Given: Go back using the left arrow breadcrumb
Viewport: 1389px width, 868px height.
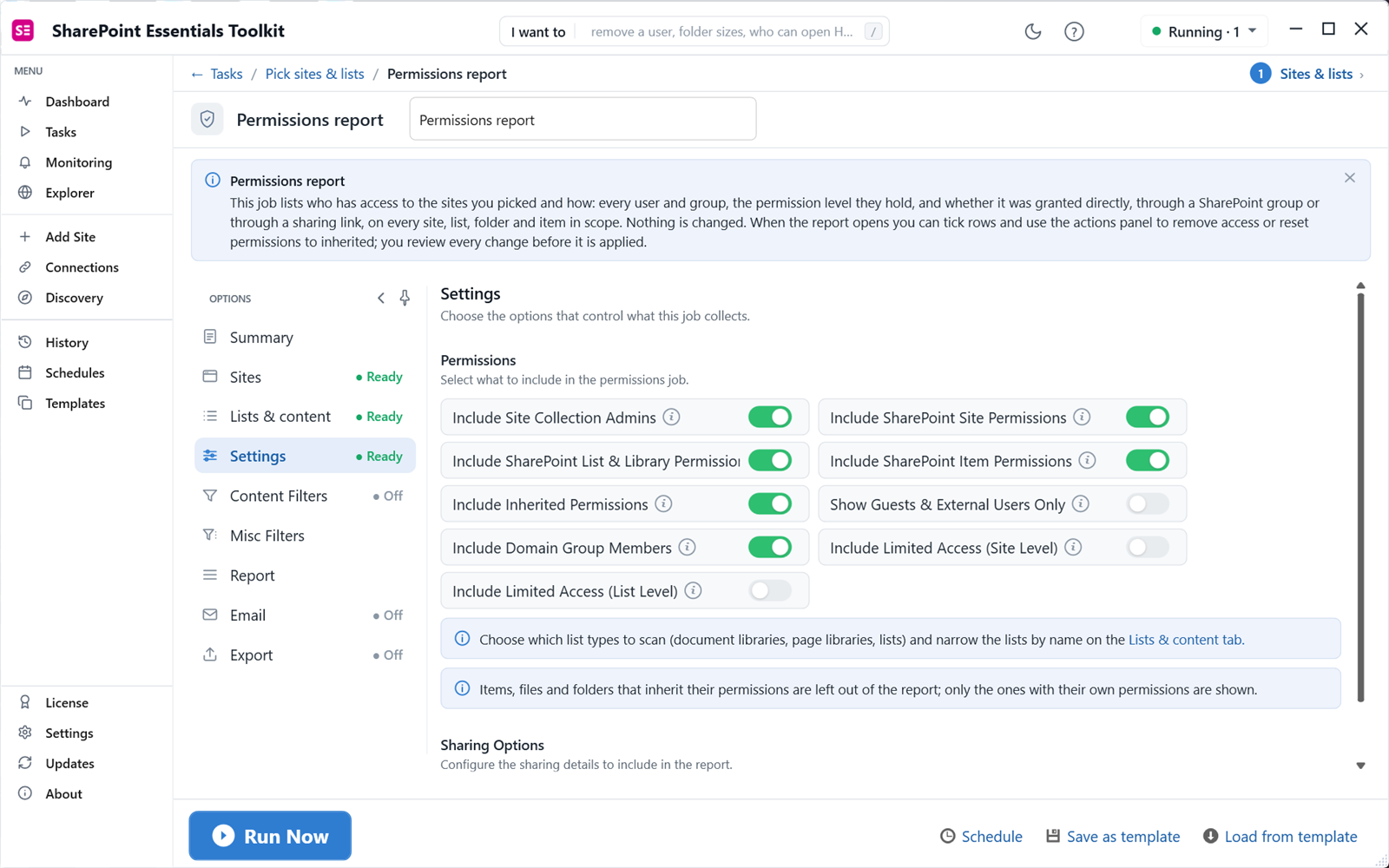Looking at the screenshot, I should pos(197,75).
